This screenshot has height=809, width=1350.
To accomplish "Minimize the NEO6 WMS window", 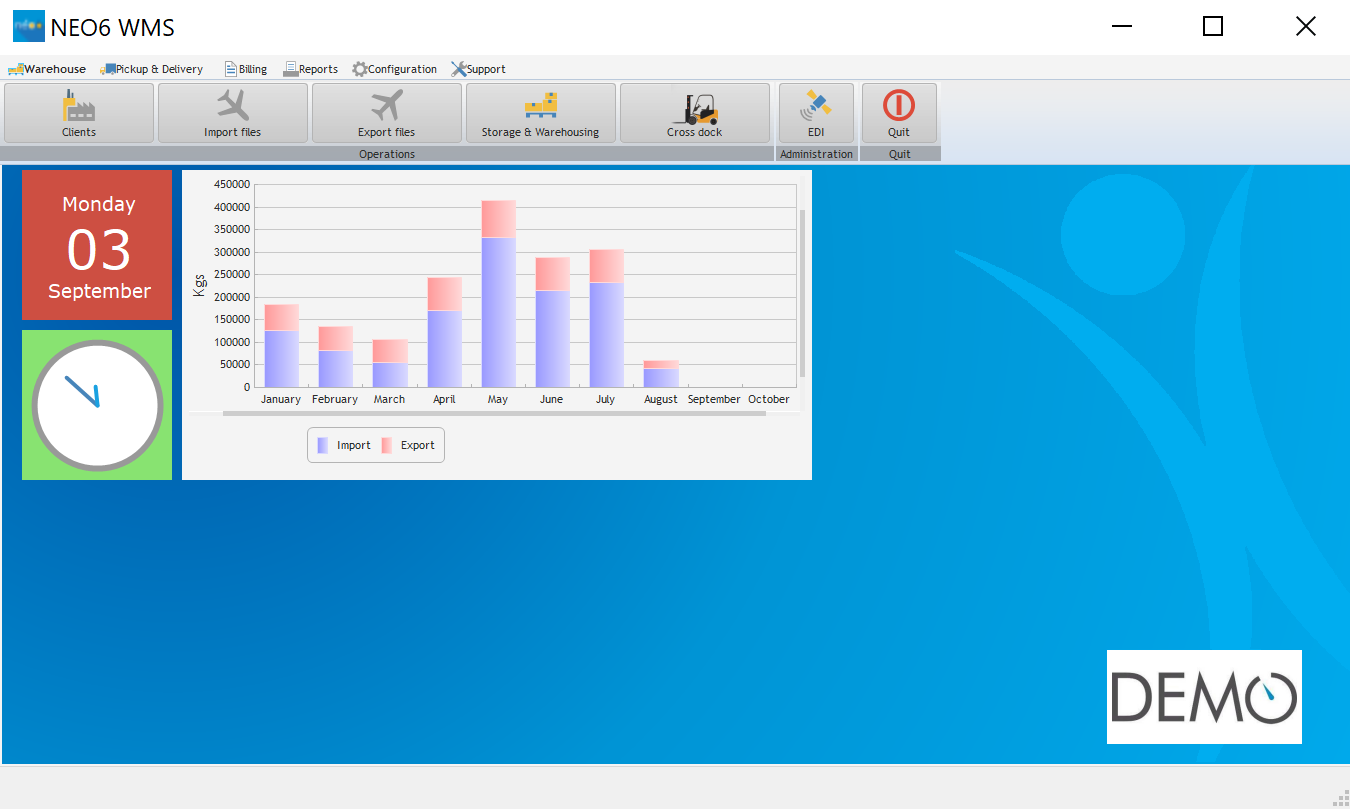I will point(1122,26).
